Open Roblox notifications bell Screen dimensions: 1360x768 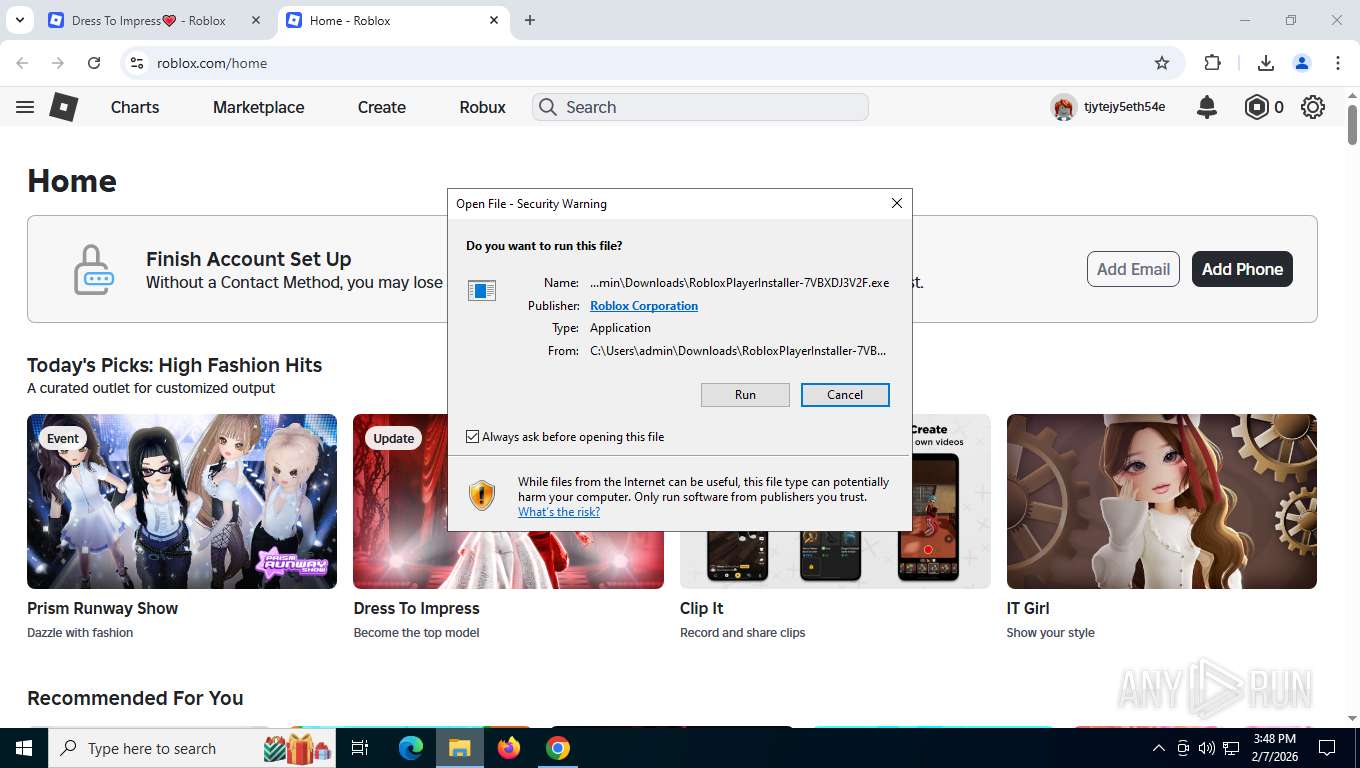click(1207, 107)
